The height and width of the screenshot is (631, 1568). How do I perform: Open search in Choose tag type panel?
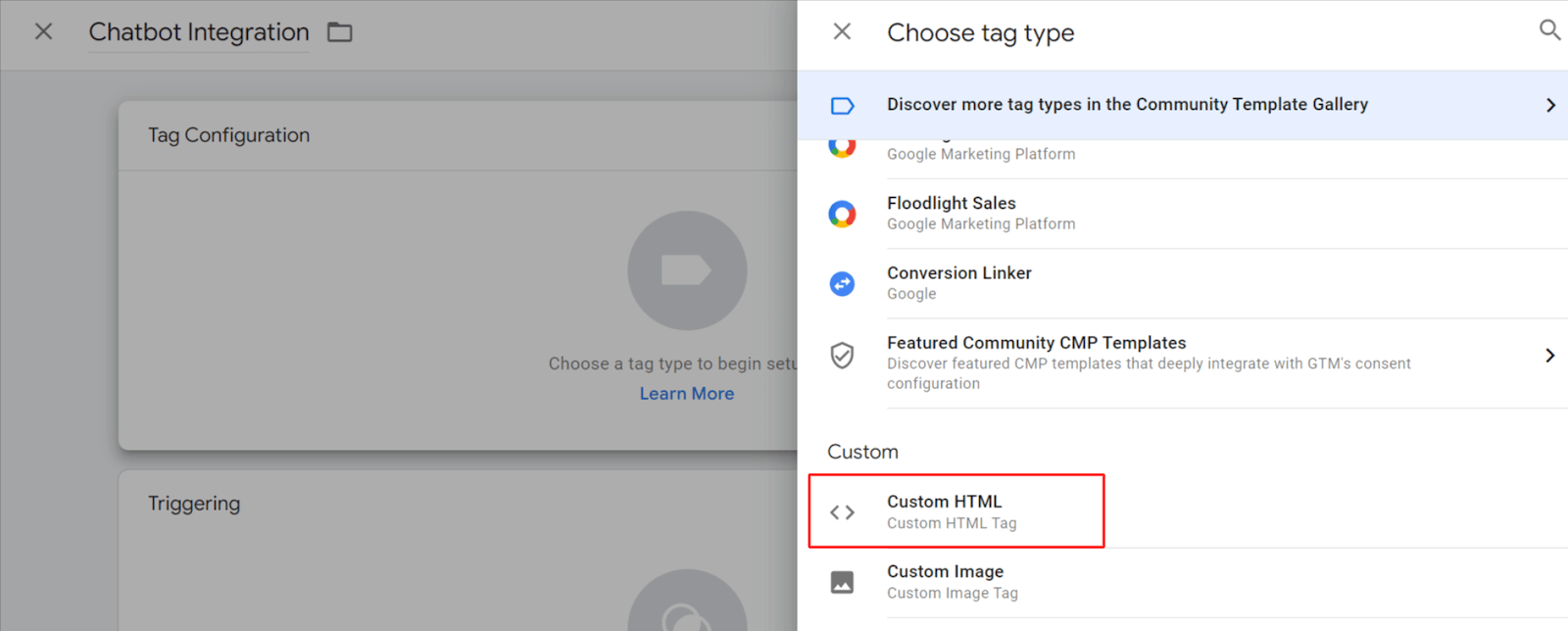pos(1548,30)
